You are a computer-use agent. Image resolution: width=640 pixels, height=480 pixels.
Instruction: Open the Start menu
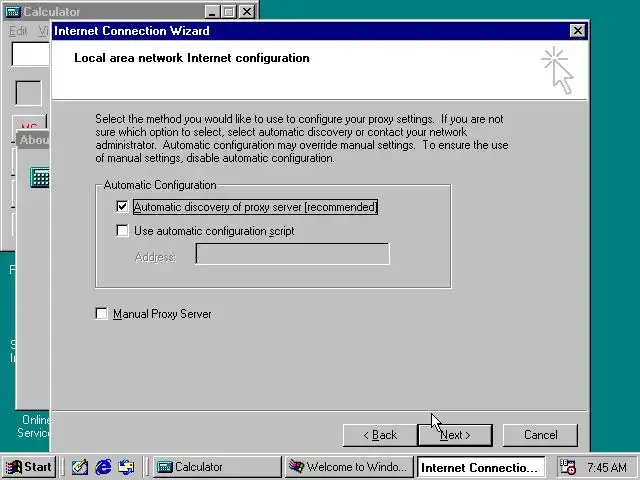coord(30,467)
